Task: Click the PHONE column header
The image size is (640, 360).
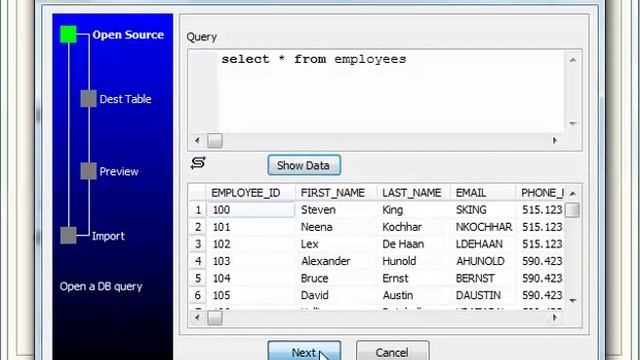Action: click(x=540, y=193)
